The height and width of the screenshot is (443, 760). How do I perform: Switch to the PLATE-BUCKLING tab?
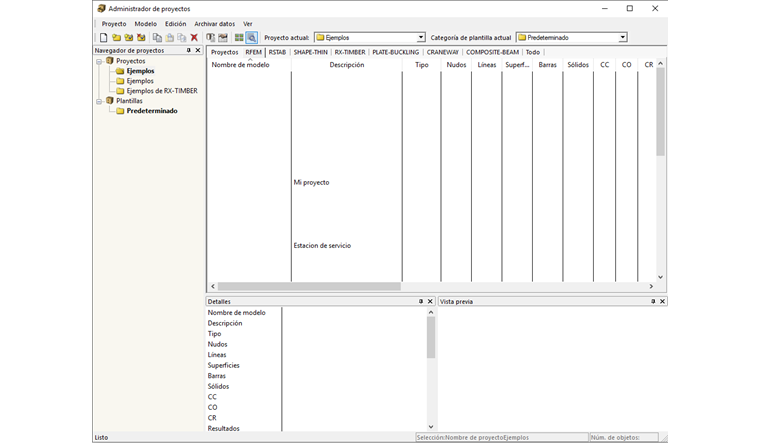396,52
